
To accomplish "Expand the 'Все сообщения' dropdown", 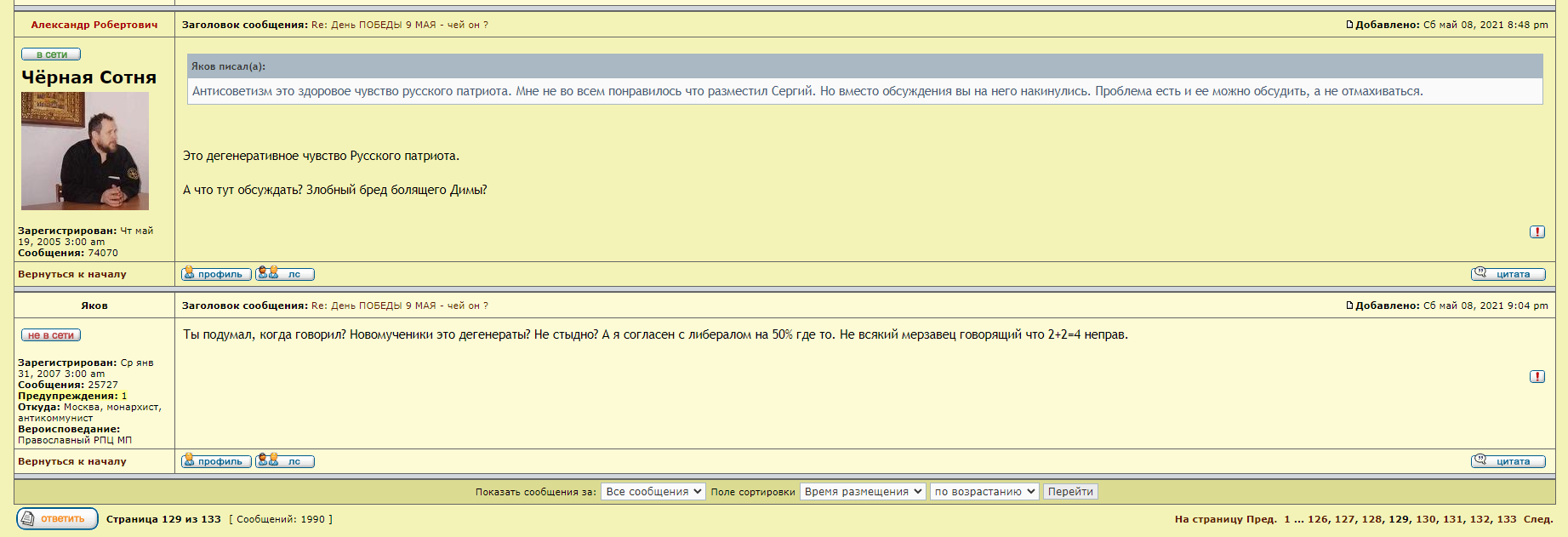I will pyautogui.click(x=653, y=492).
